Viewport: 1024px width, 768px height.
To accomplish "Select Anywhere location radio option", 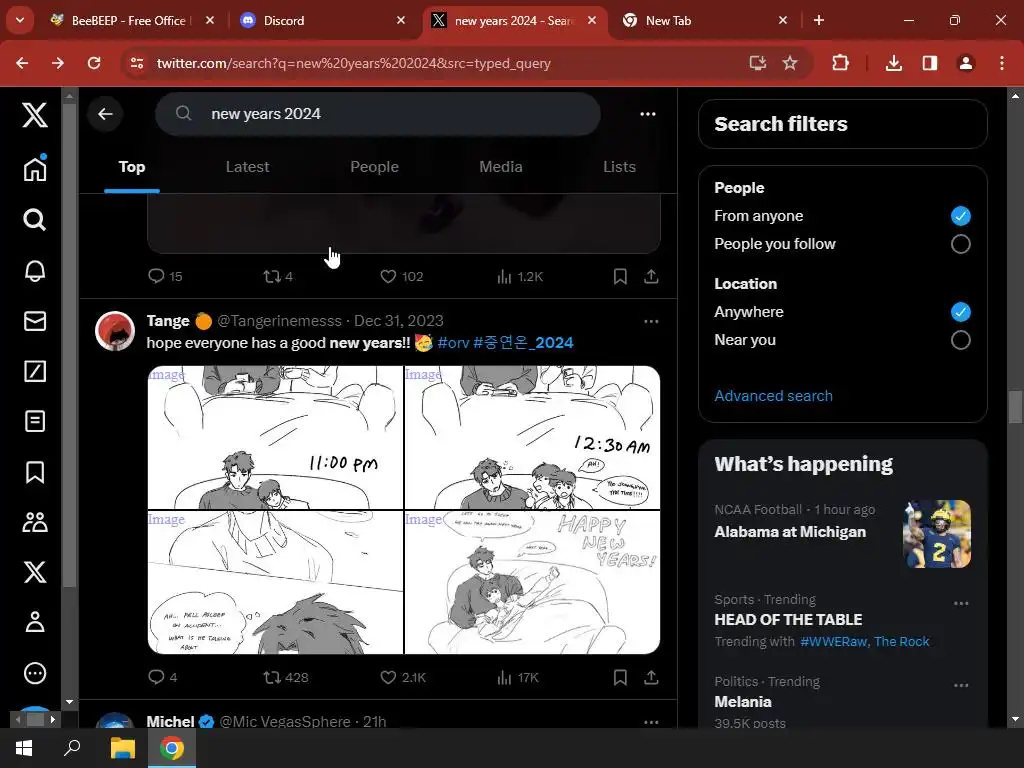I will coord(960,312).
